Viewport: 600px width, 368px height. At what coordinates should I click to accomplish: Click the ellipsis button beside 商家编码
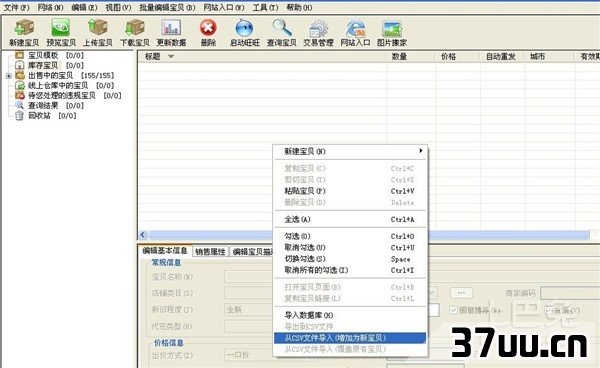[461, 293]
